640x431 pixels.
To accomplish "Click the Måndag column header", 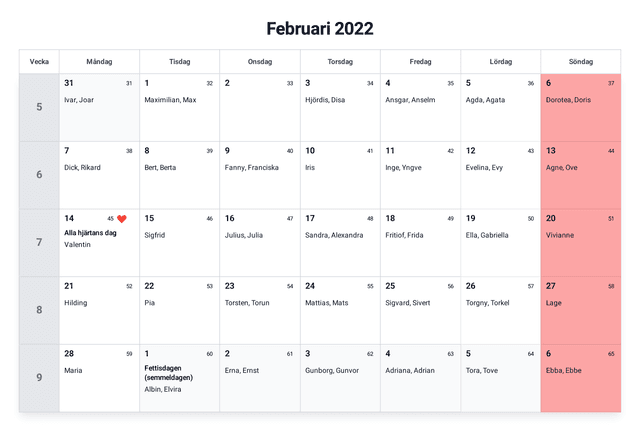I will [x=99, y=62].
